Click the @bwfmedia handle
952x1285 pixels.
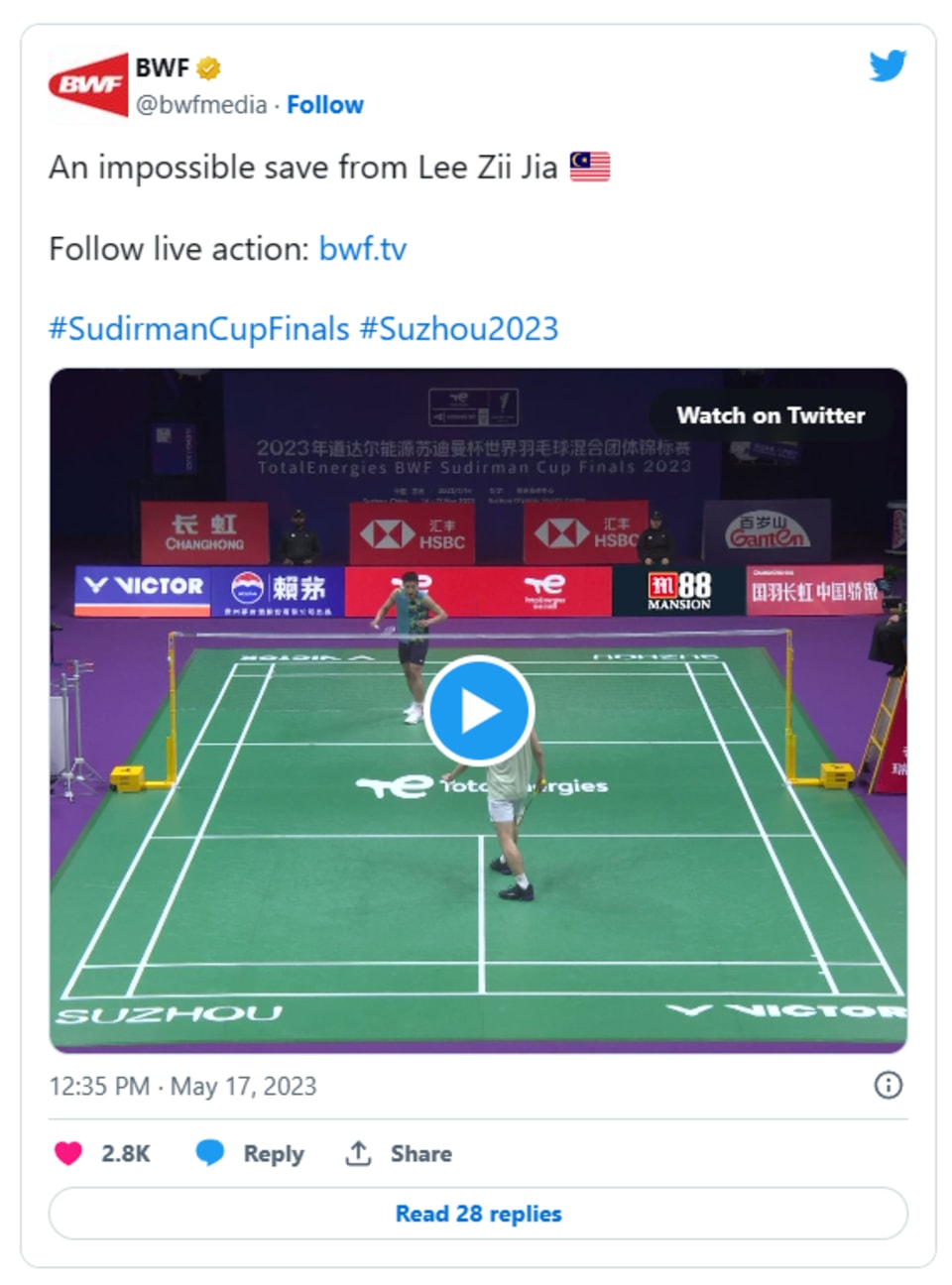coord(201,105)
